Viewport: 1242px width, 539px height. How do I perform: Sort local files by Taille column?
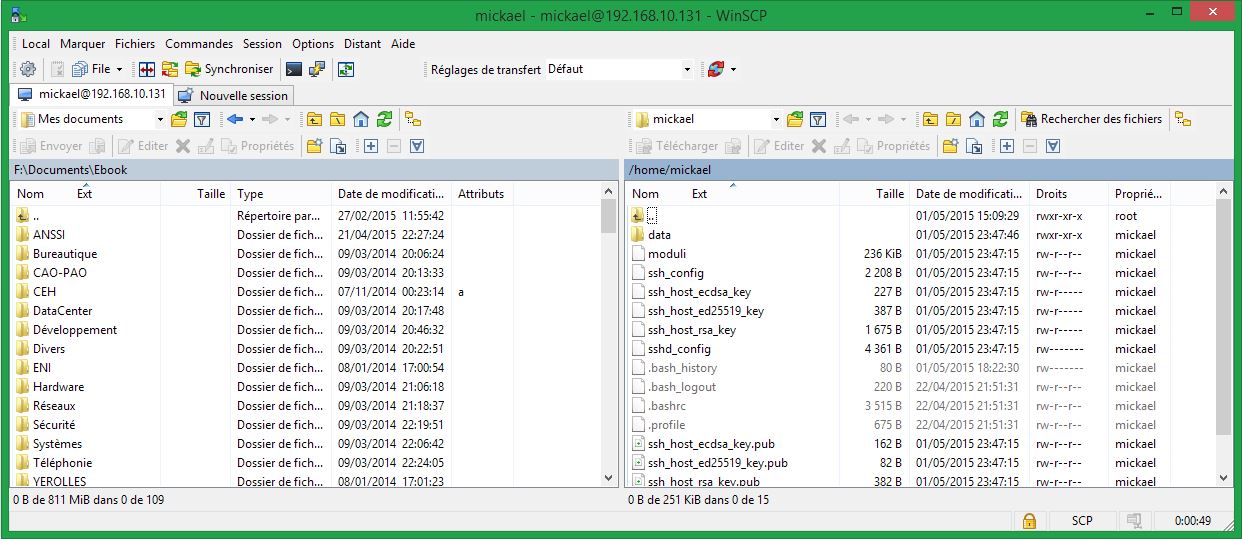tap(197, 194)
